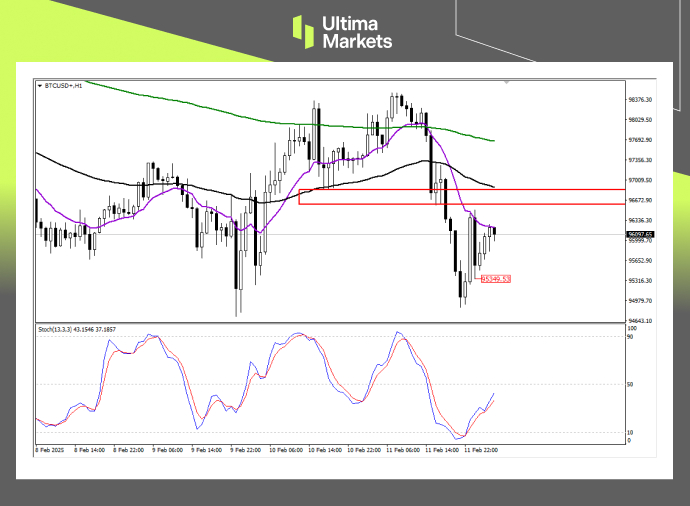Click the current price tag 96097.65
Image resolution: width=690 pixels, height=506 pixels.
coord(641,233)
